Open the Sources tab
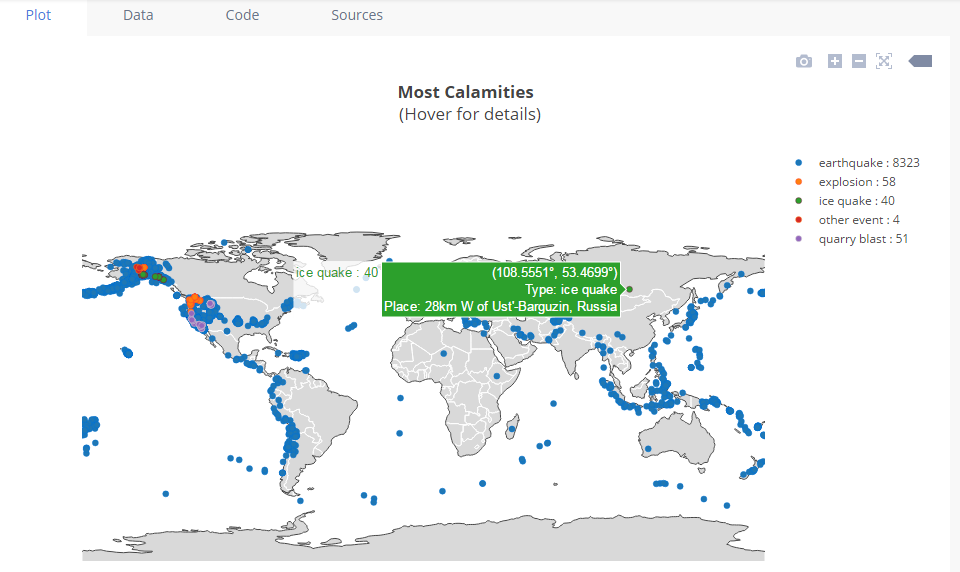 [357, 15]
